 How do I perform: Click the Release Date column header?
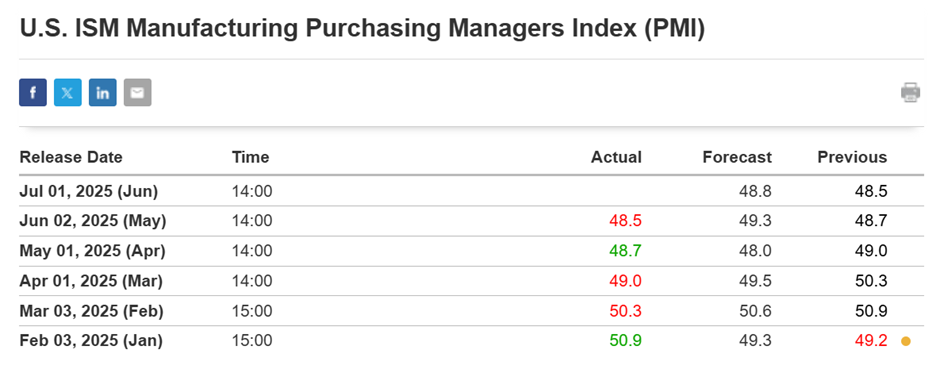tap(71, 158)
